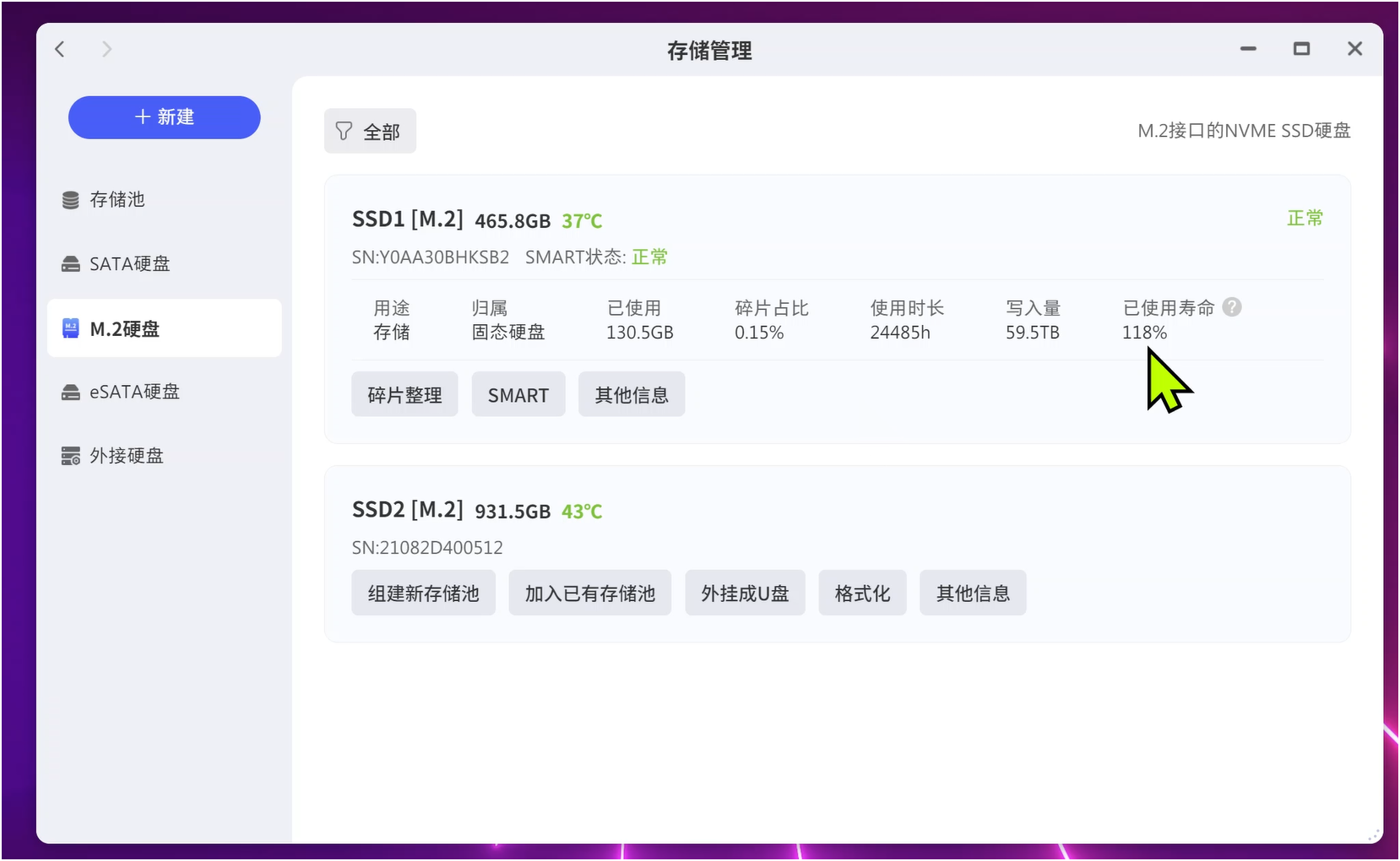This screenshot has height=861, width=1400.
Task: Click 组建新存储池 for SSD2
Action: coord(423,593)
